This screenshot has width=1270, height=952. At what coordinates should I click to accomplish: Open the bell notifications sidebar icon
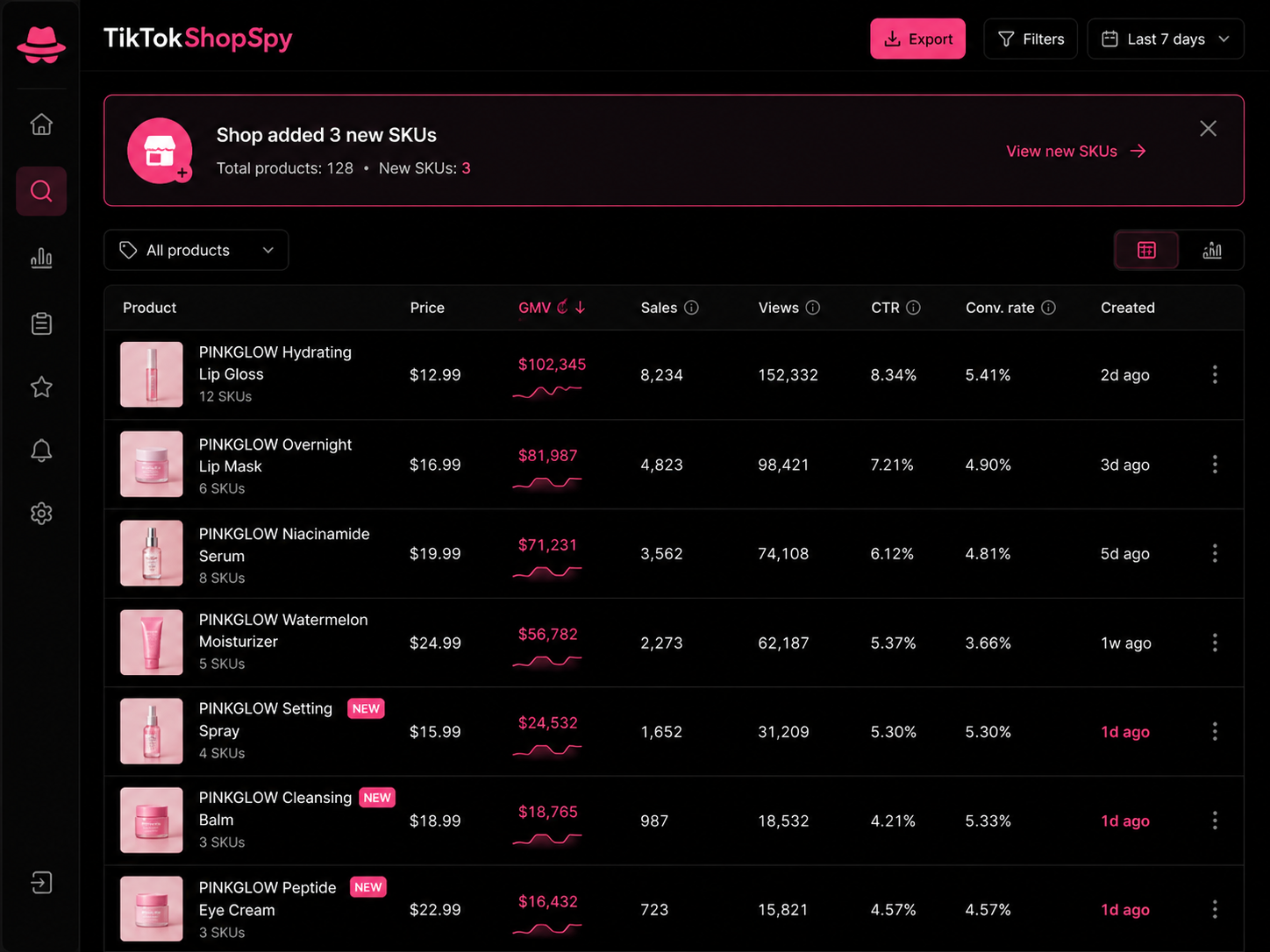41,450
